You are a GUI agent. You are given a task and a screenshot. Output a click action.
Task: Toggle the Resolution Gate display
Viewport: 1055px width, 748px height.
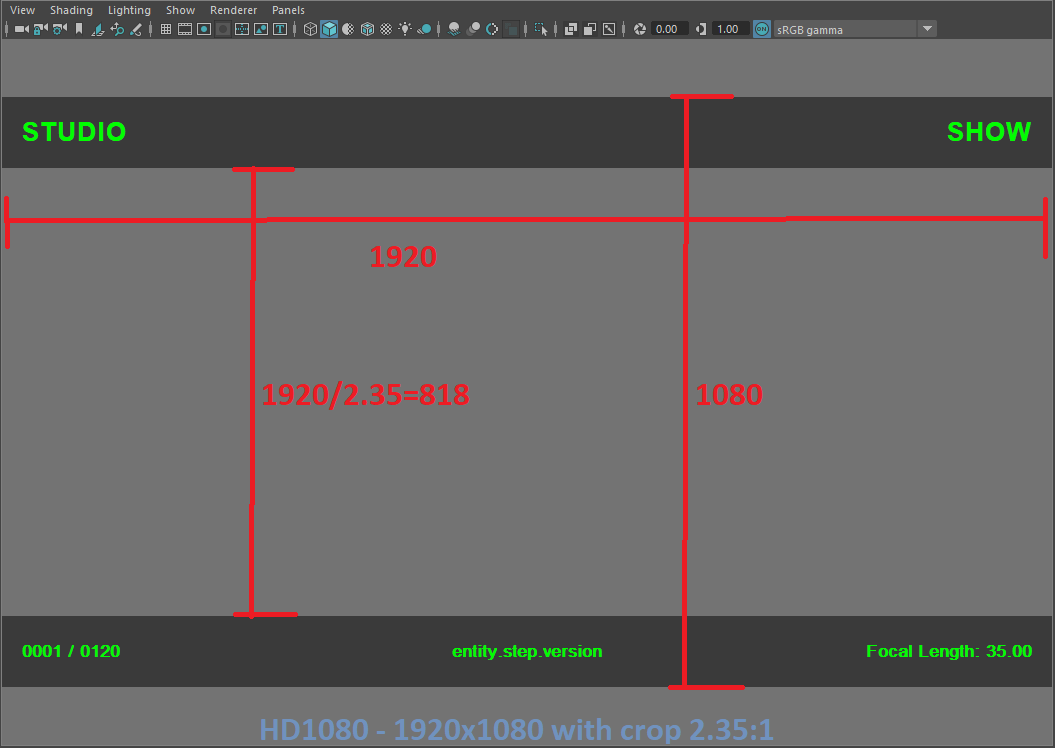pos(203,29)
